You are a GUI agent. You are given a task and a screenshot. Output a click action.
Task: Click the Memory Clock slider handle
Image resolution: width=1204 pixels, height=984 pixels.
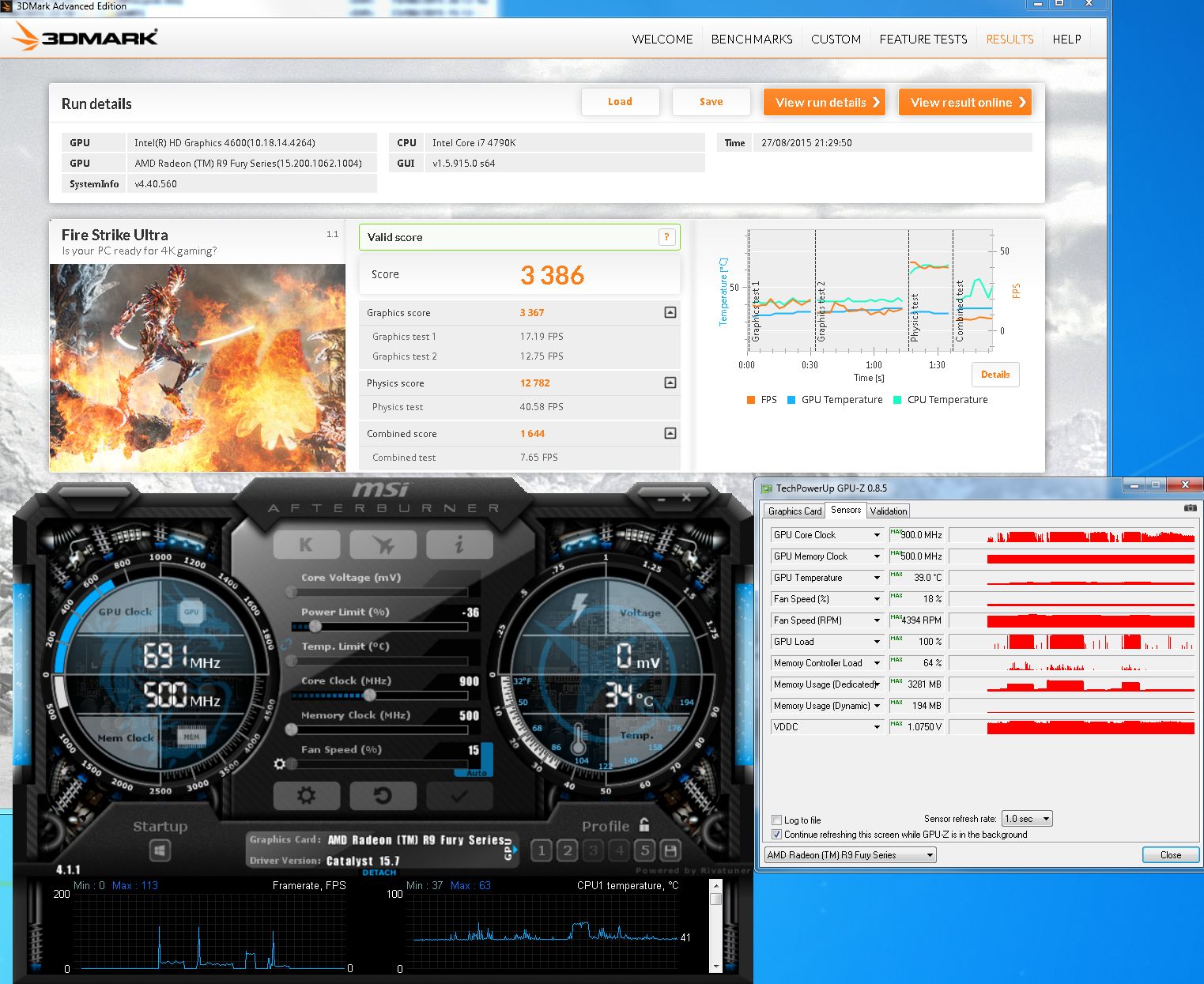291,730
